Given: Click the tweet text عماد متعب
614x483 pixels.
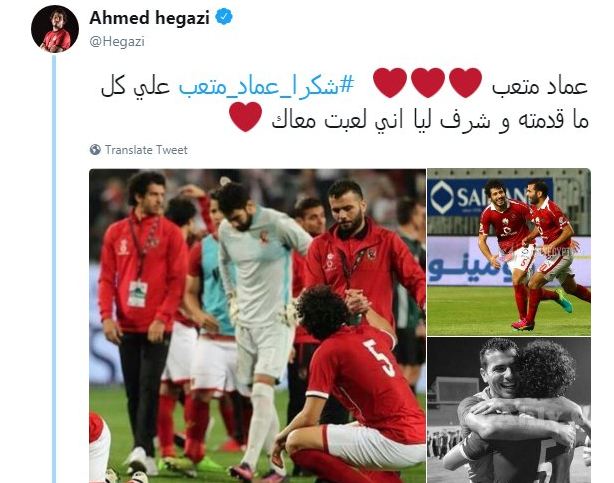Looking at the screenshot, I should pyautogui.click(x=539, y=86).
